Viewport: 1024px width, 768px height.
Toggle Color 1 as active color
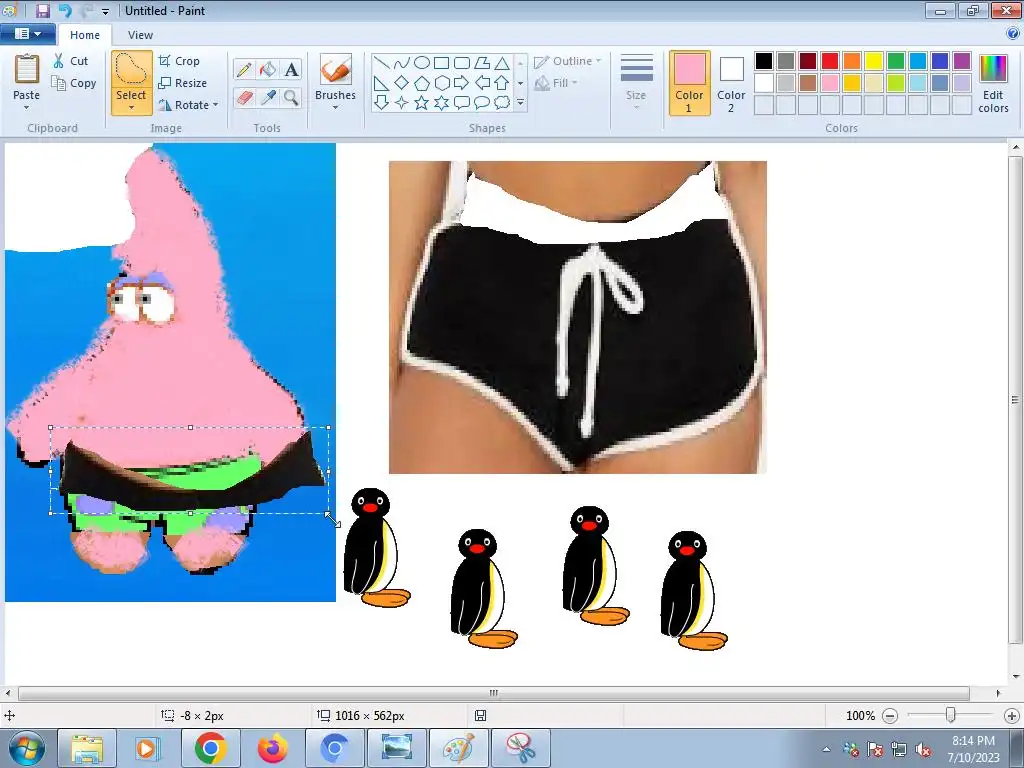point(690,83)
